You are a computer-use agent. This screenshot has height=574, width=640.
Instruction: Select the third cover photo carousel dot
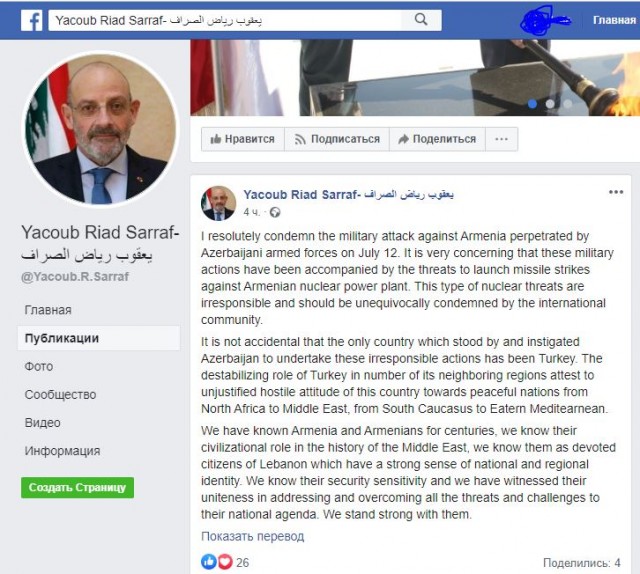coord(568,104)
